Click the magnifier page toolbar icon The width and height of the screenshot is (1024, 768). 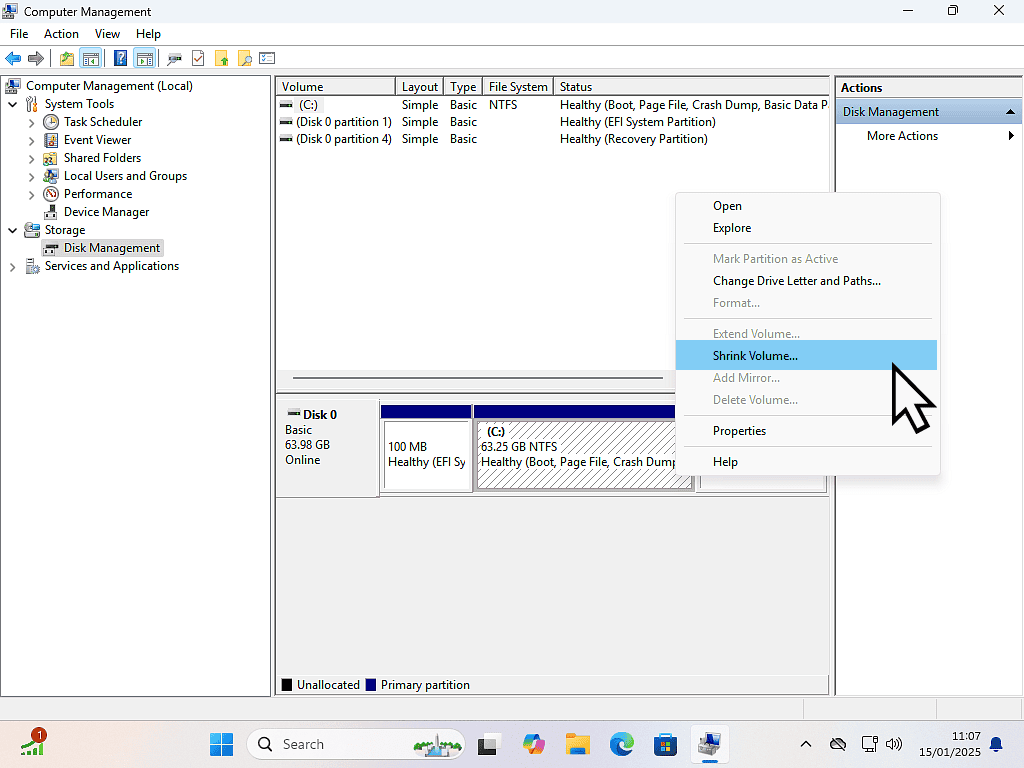244,58
